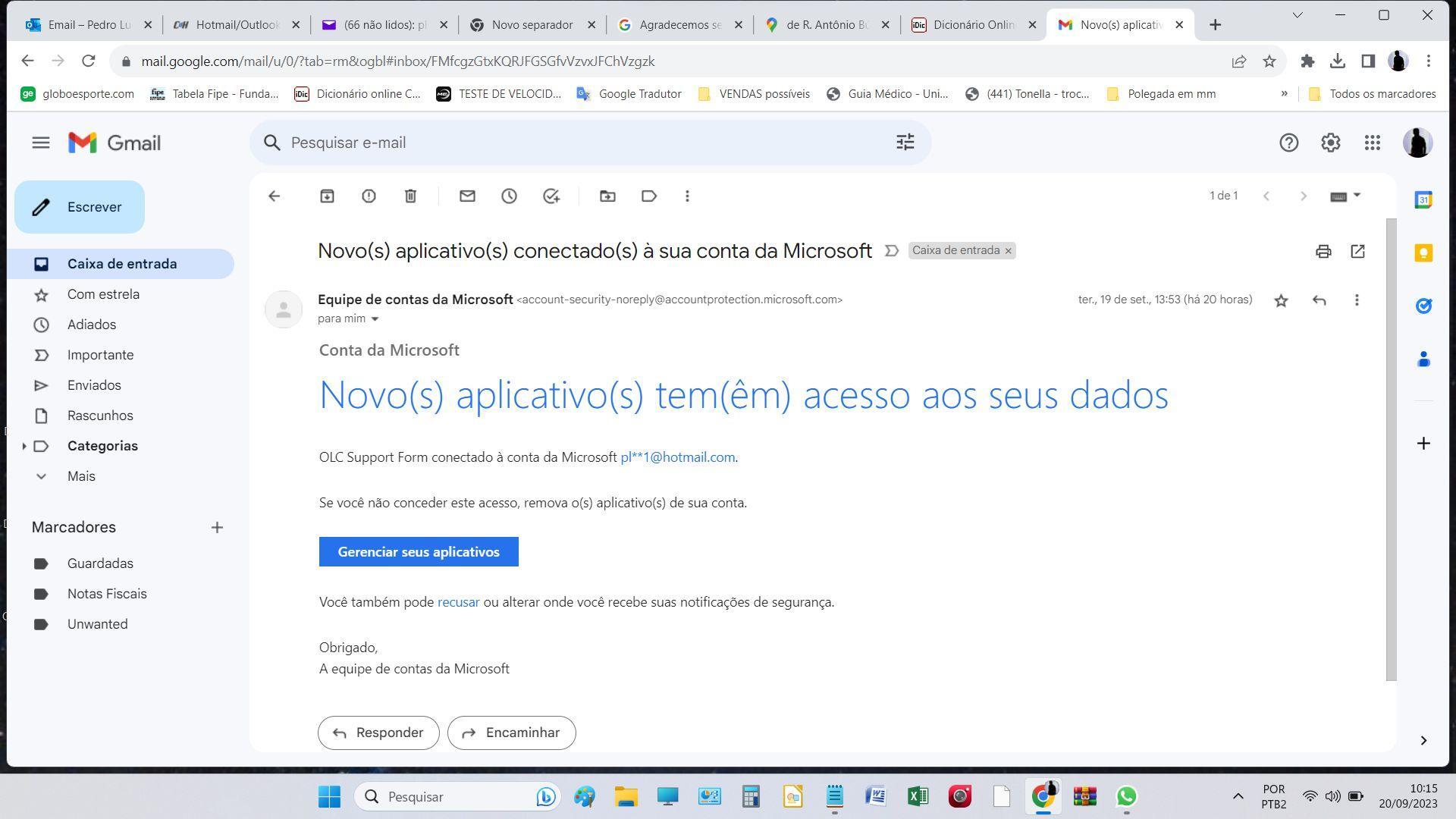Open WhatsApp from the taskbar
This screenshot has height=819, width=1456.
click(1126, 797)
